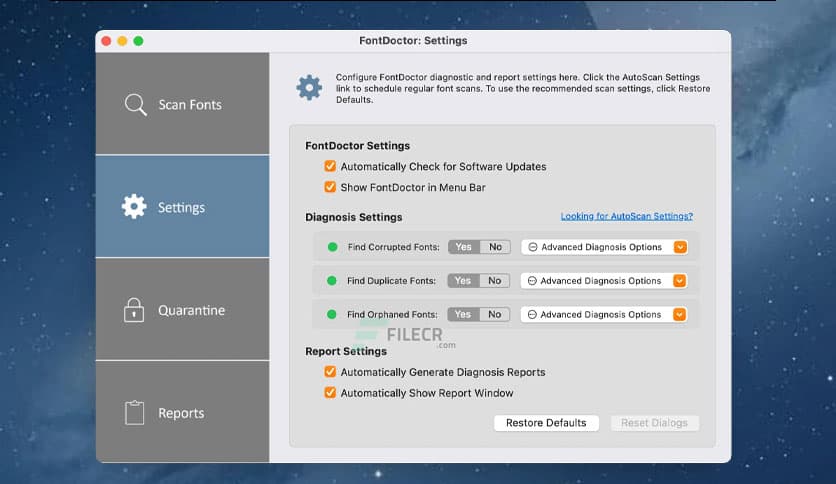
Task: Set Find Corrupted Fonts to No
Action: click(x=495, y=247)
